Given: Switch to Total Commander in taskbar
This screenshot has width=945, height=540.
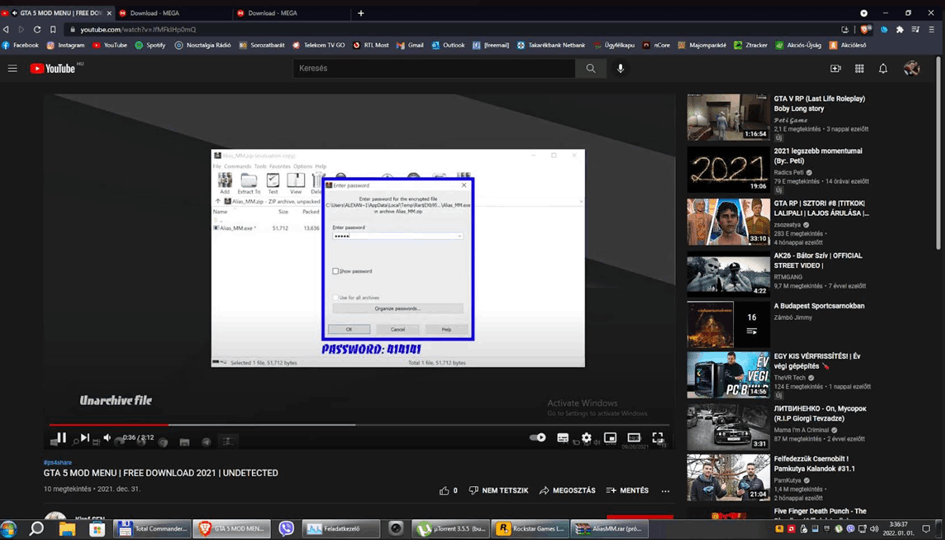Looking at the screenshot, I should coord(152,529).
